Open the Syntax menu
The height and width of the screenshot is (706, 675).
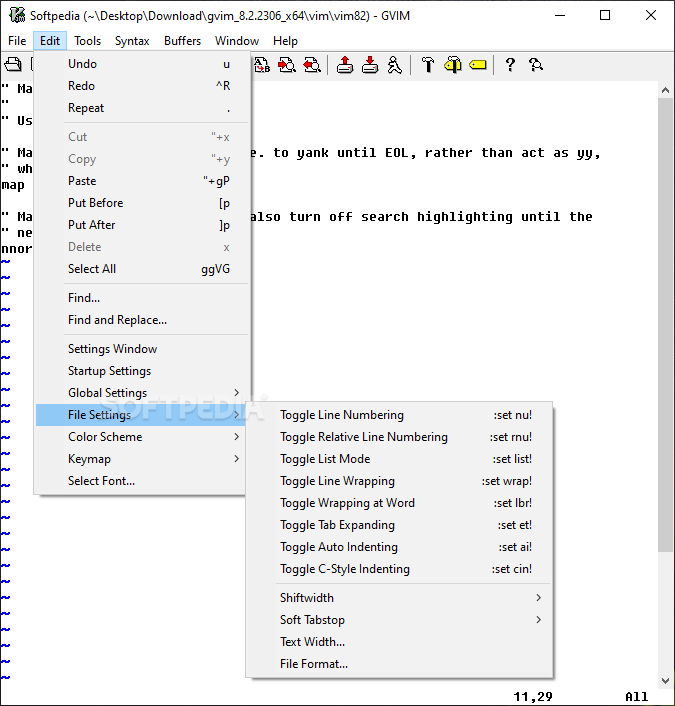click(132, 41)
